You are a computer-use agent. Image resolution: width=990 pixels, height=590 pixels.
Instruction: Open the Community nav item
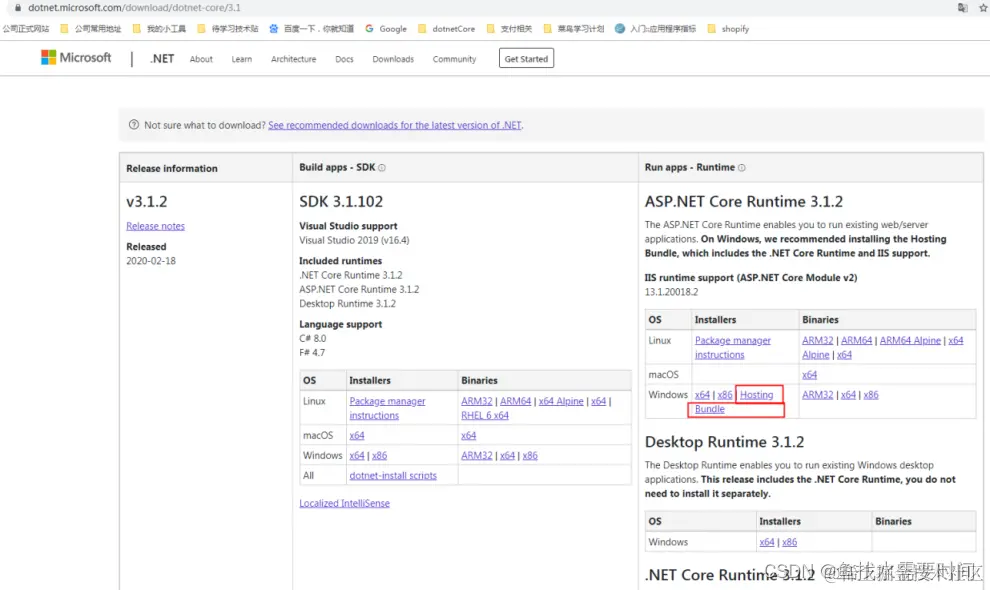point(454,59)
